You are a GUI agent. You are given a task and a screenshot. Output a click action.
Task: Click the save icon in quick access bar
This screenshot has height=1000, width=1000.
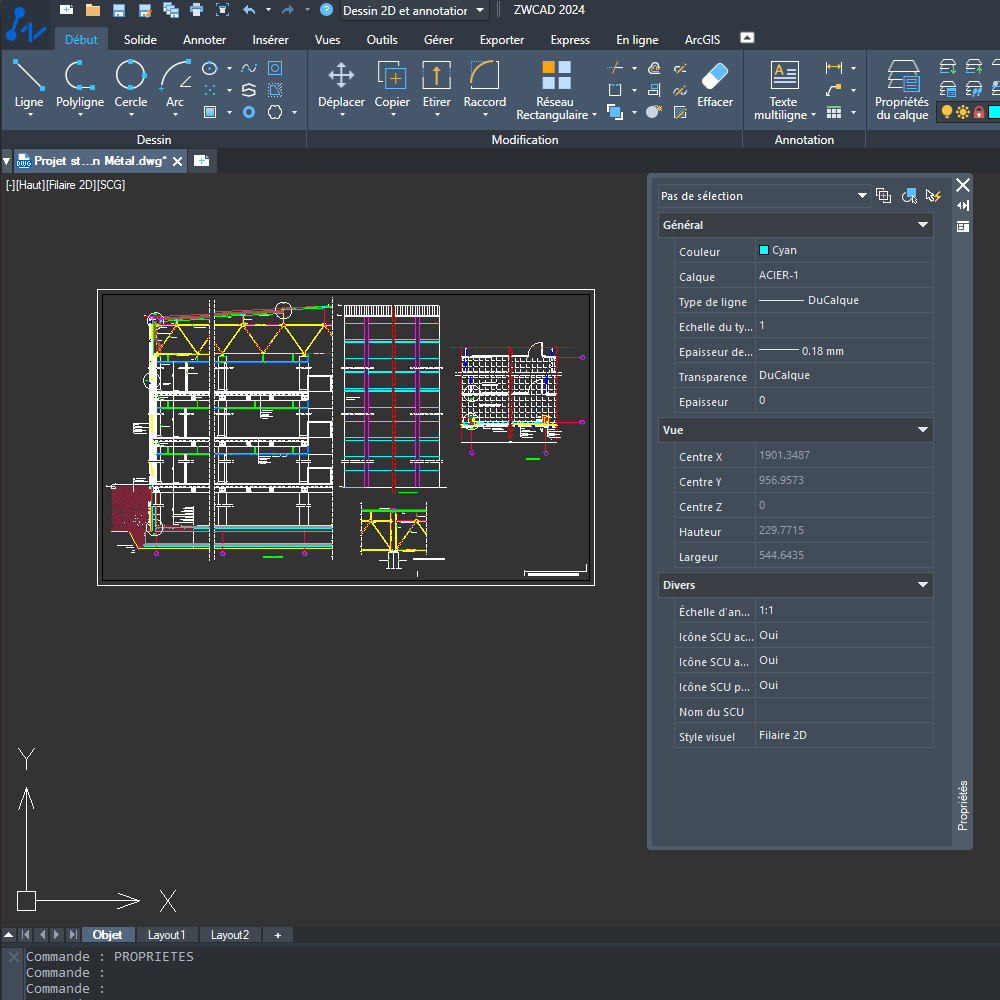pos(119,10)
